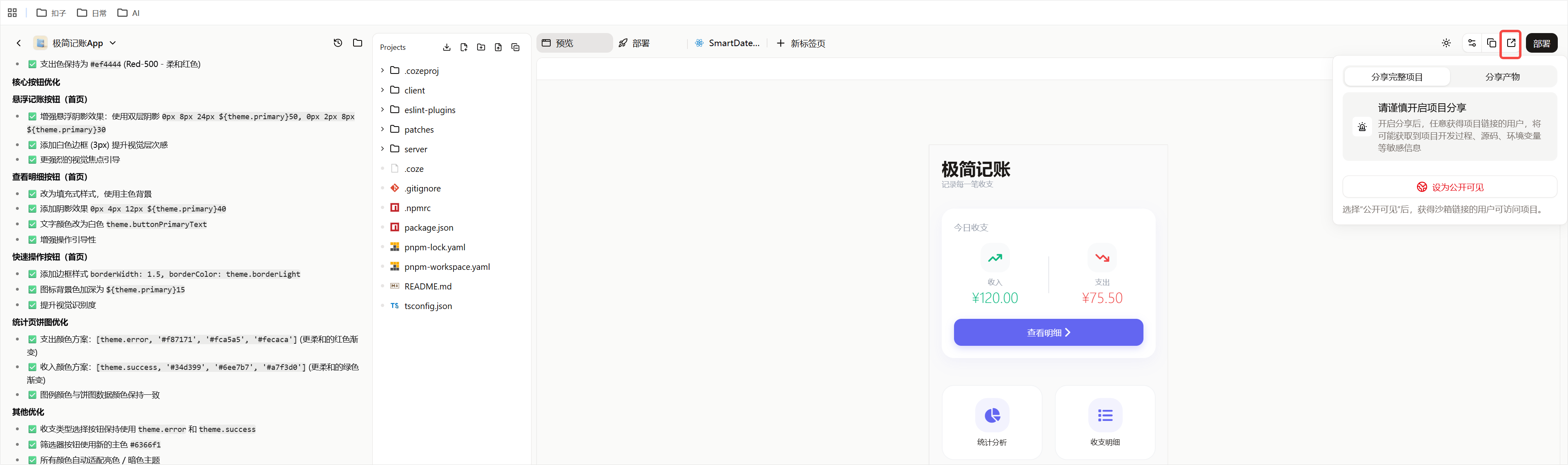
Task: Click the black 部署 deploy button
Action: click(x=1541, y=43)
